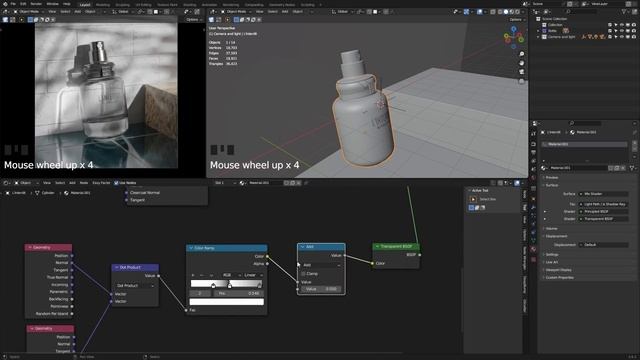Click the duplicate material icon beside material name

617,168
